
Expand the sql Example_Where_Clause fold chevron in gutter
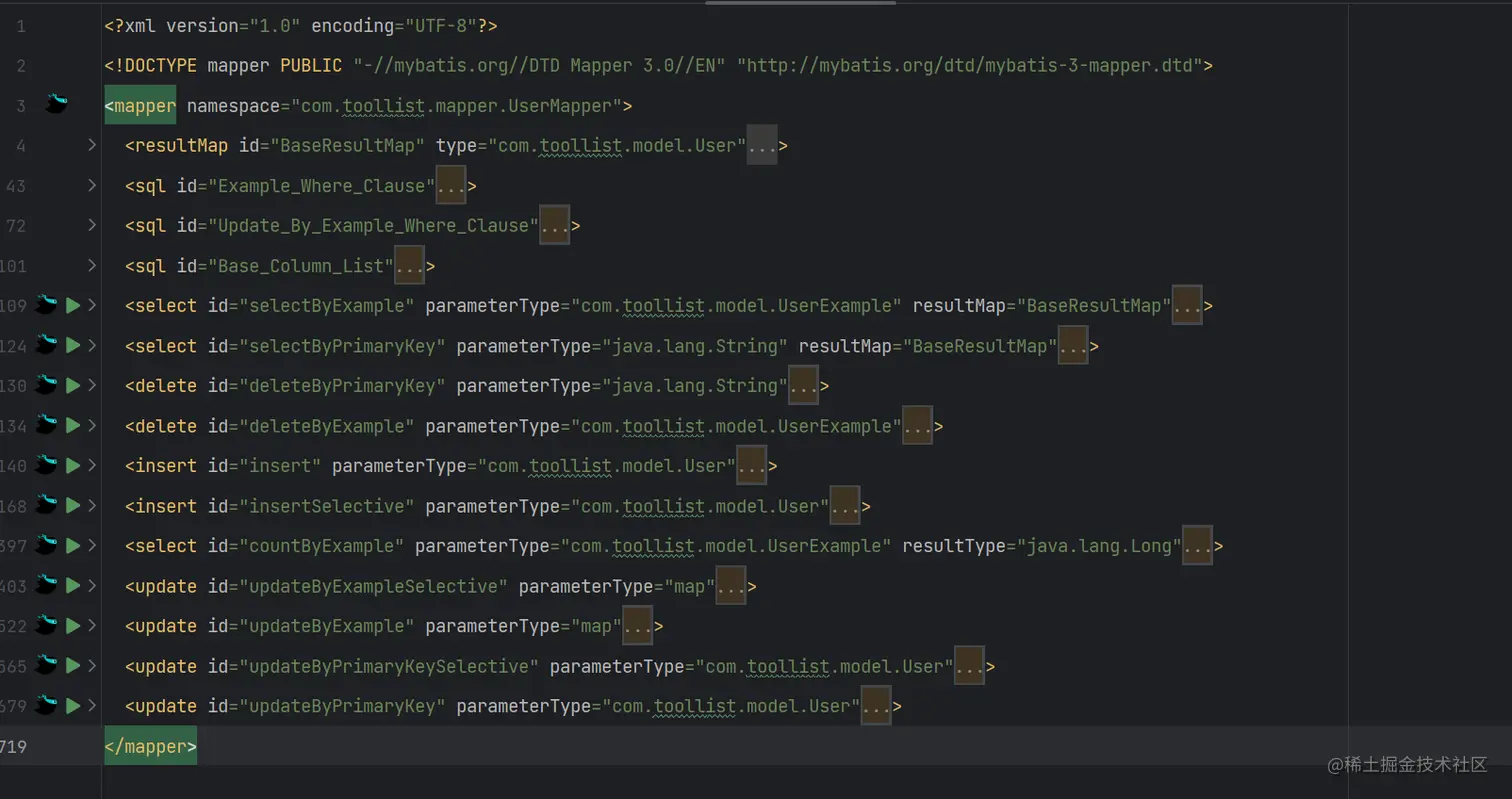click(x=92, y=186)
